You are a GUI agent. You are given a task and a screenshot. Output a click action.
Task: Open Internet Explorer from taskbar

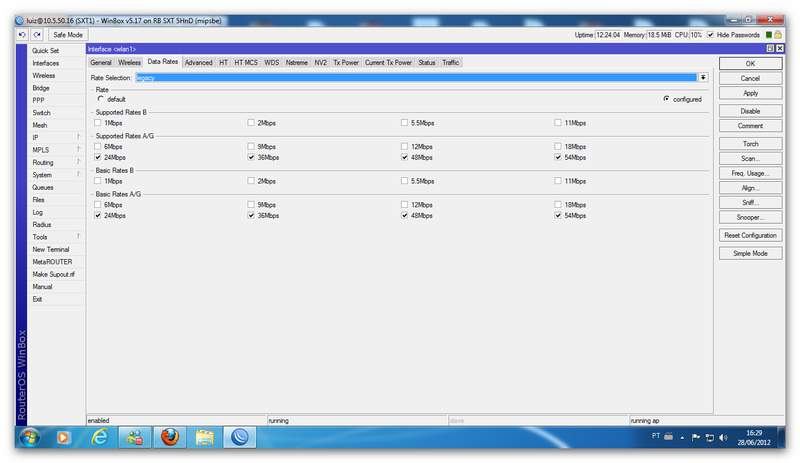pos(99,437)
